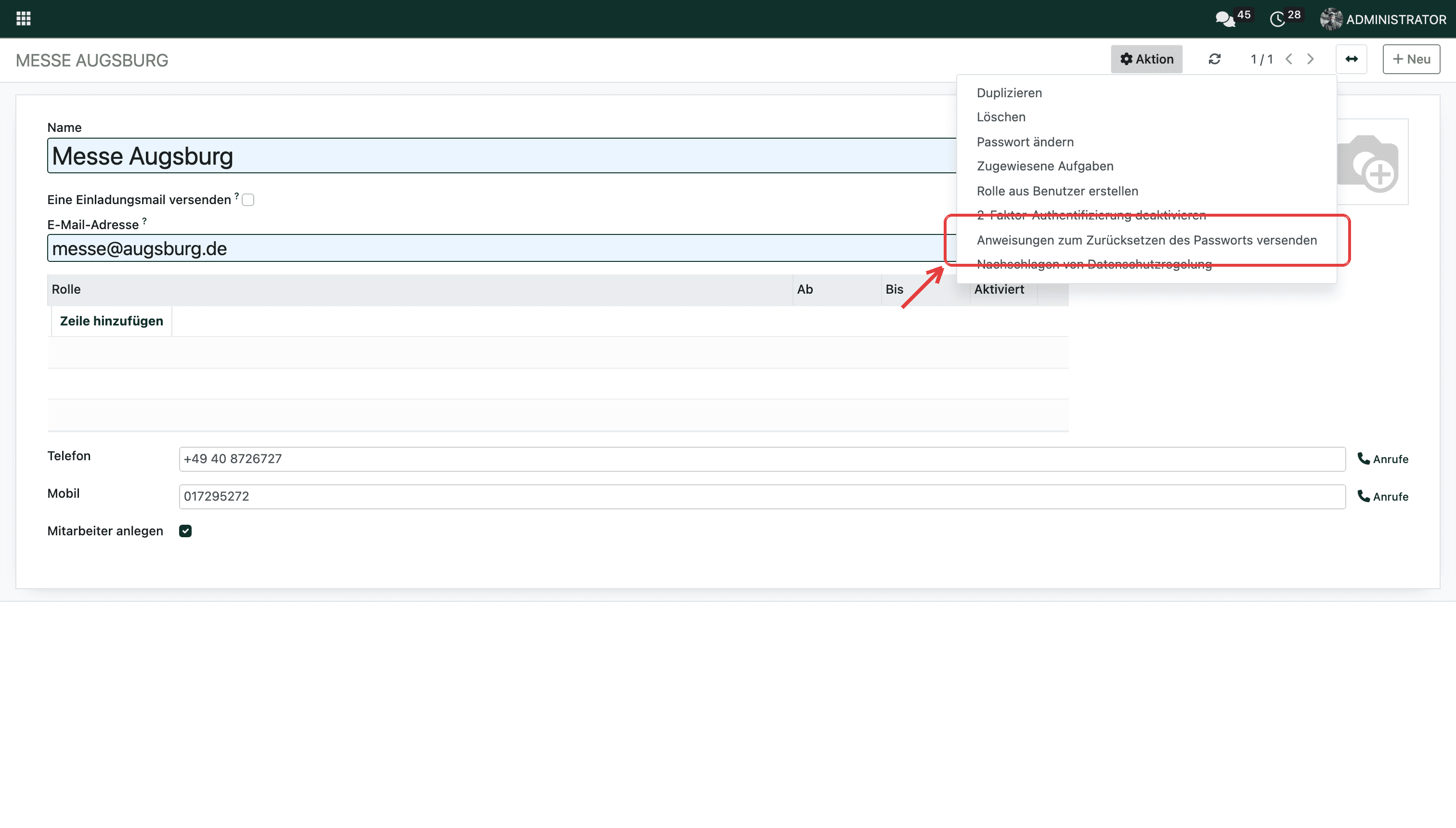Edit the E-Mail-Adresse field
This screenshot has width=1456, height=828.
(x=502, y=248)
